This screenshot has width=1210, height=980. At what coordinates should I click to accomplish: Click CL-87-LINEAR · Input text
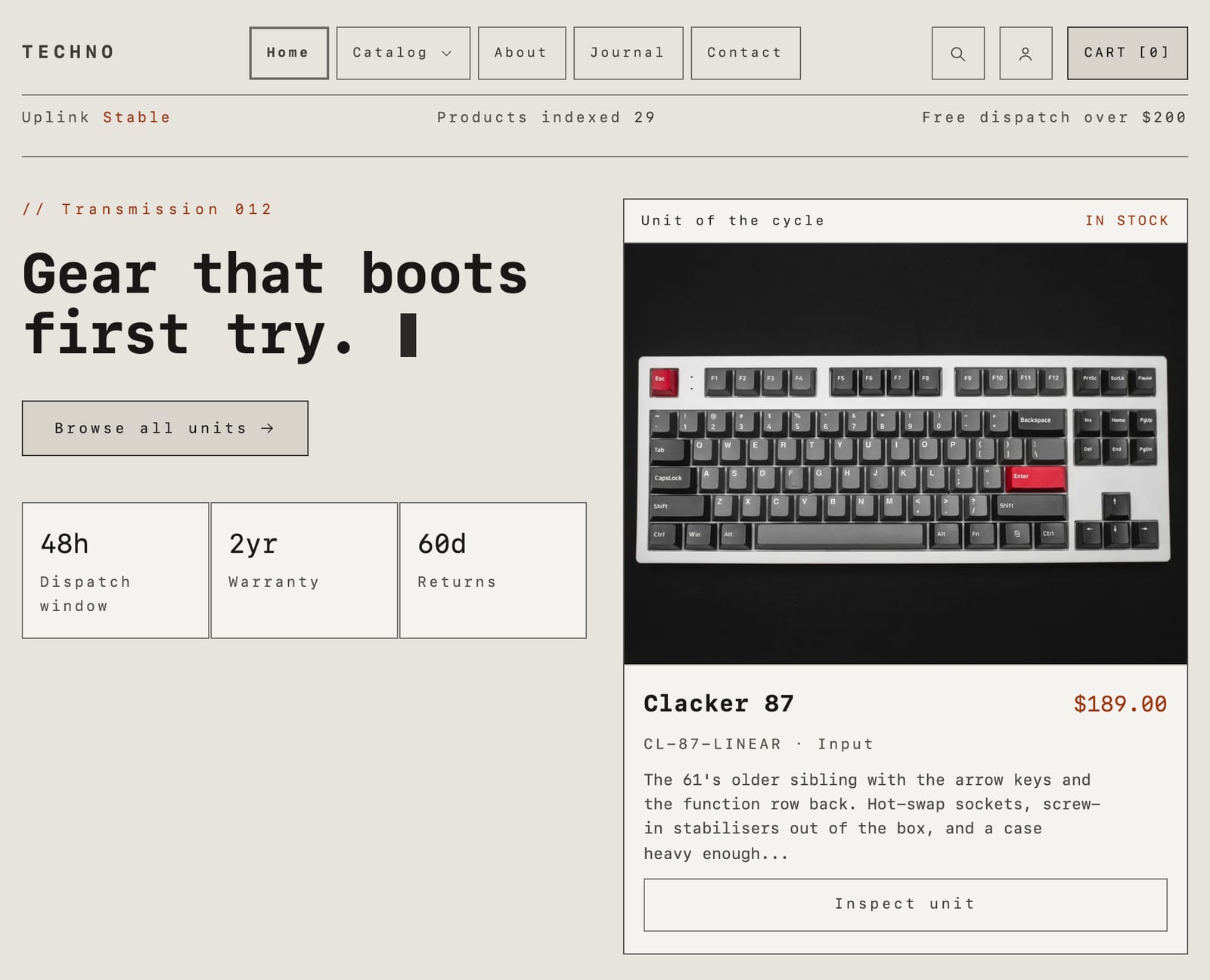[x=759, y=744]
